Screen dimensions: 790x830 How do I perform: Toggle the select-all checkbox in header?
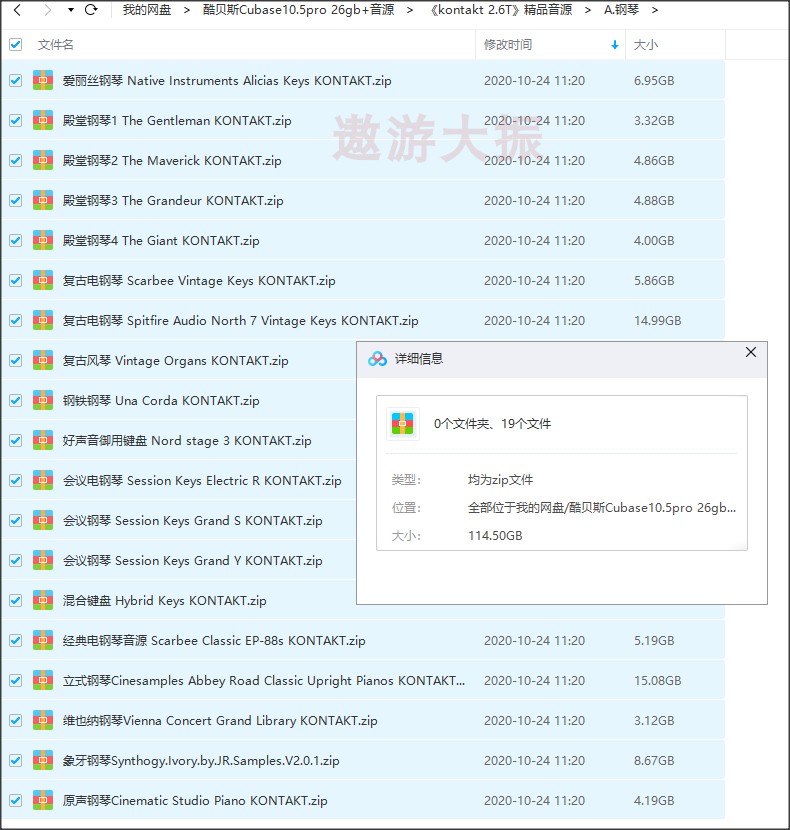click(x=15, y=44)
